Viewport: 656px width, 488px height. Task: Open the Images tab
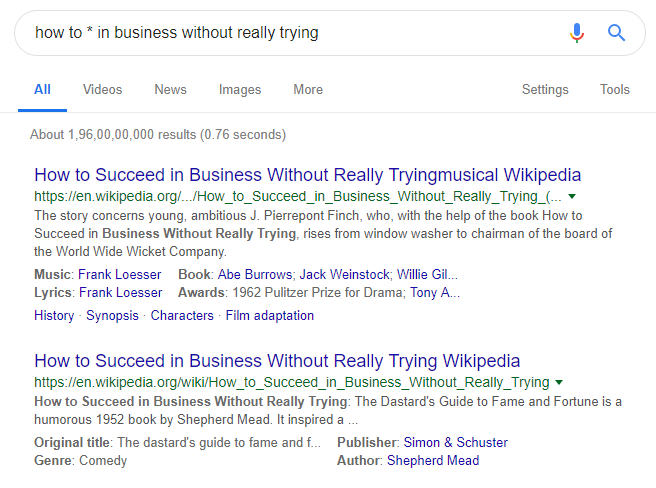coord(239,90)
